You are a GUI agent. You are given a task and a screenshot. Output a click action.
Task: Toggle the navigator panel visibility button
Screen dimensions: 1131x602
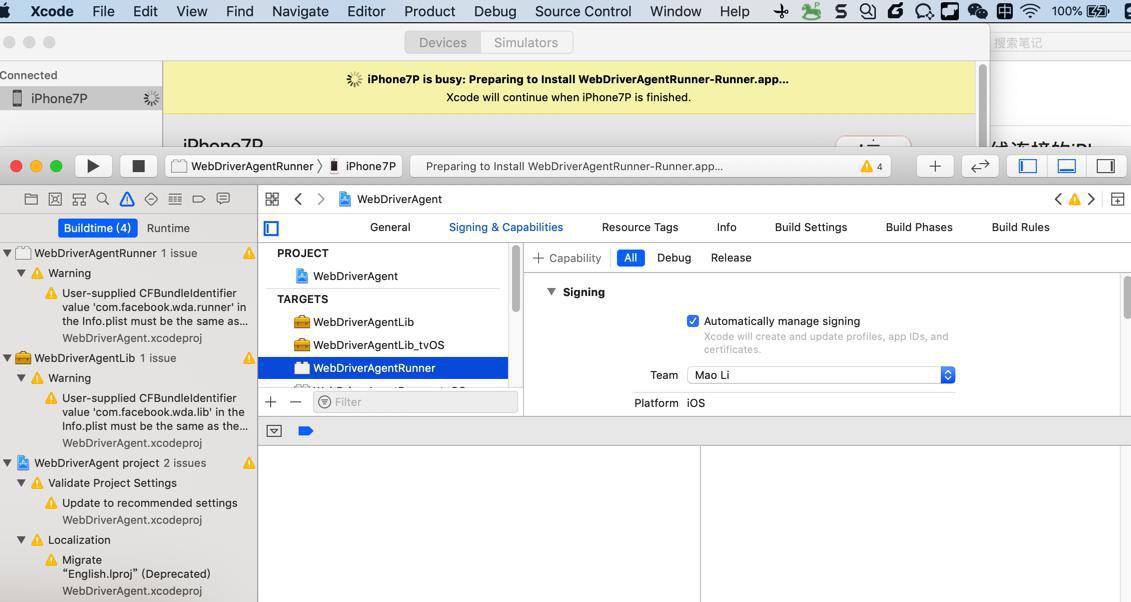click(x=1027, y=167)
